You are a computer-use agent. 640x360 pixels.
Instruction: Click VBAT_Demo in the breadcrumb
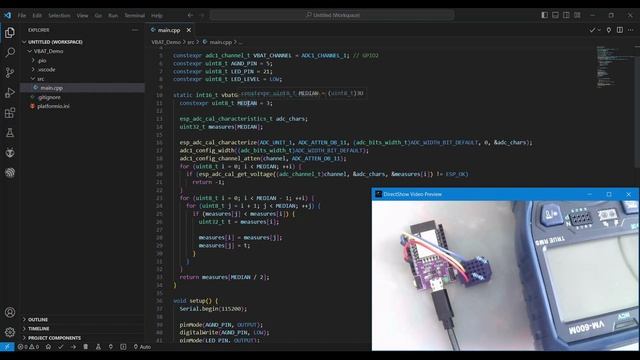(x=166, y=42)
